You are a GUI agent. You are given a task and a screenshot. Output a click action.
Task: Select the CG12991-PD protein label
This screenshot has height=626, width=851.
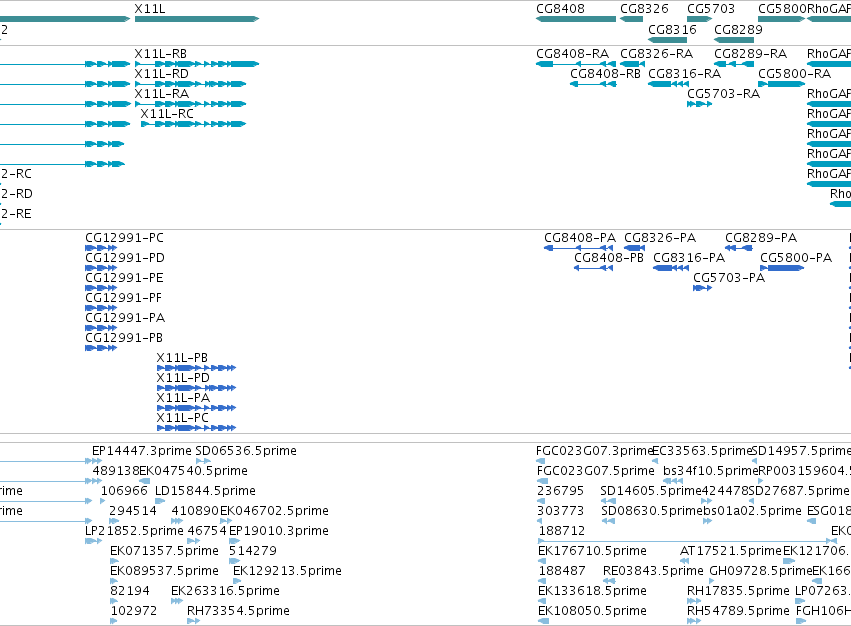125,258
